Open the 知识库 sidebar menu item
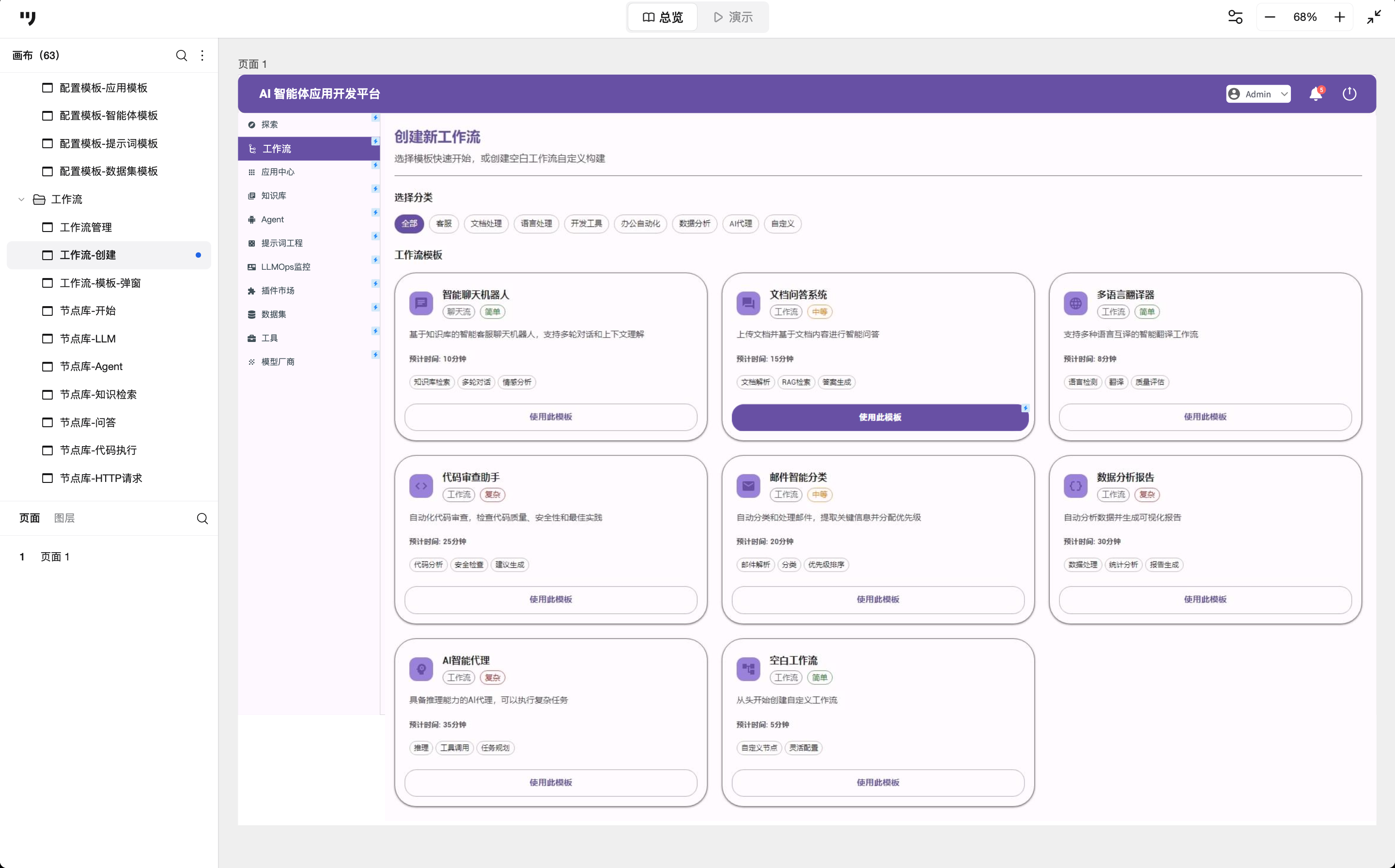Image resolution: width=1395 pixels, height=868 pixels. pyautogui.click(x=274, y=196)
